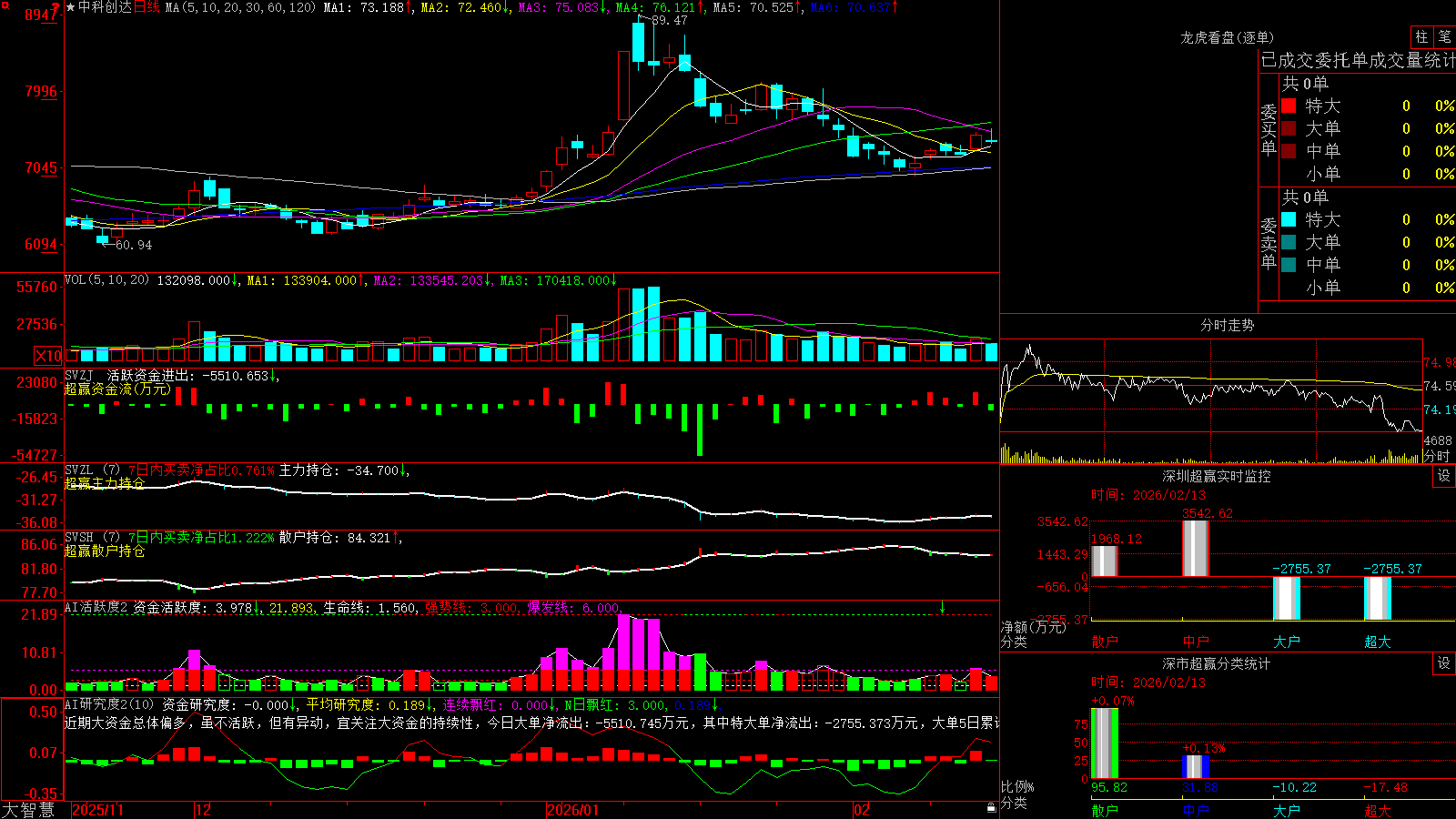This screenshot has height=819, width=1456.
Task: Open 设 settings for 深圳超赢实时监控
Action: (x=1444, y=477)
